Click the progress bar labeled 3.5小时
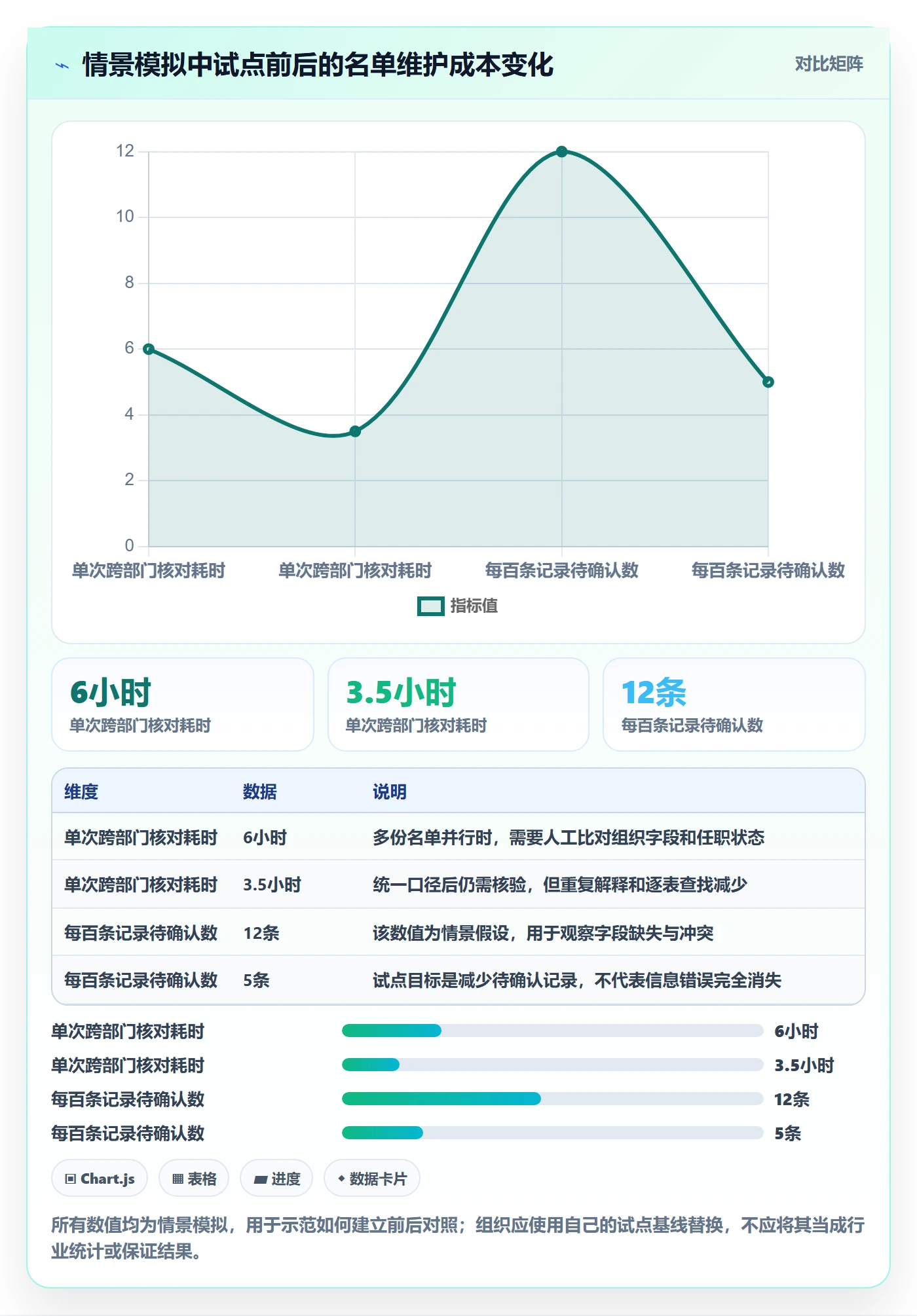This screenshot has height=1316, width=917. [x=552, y=1065]
